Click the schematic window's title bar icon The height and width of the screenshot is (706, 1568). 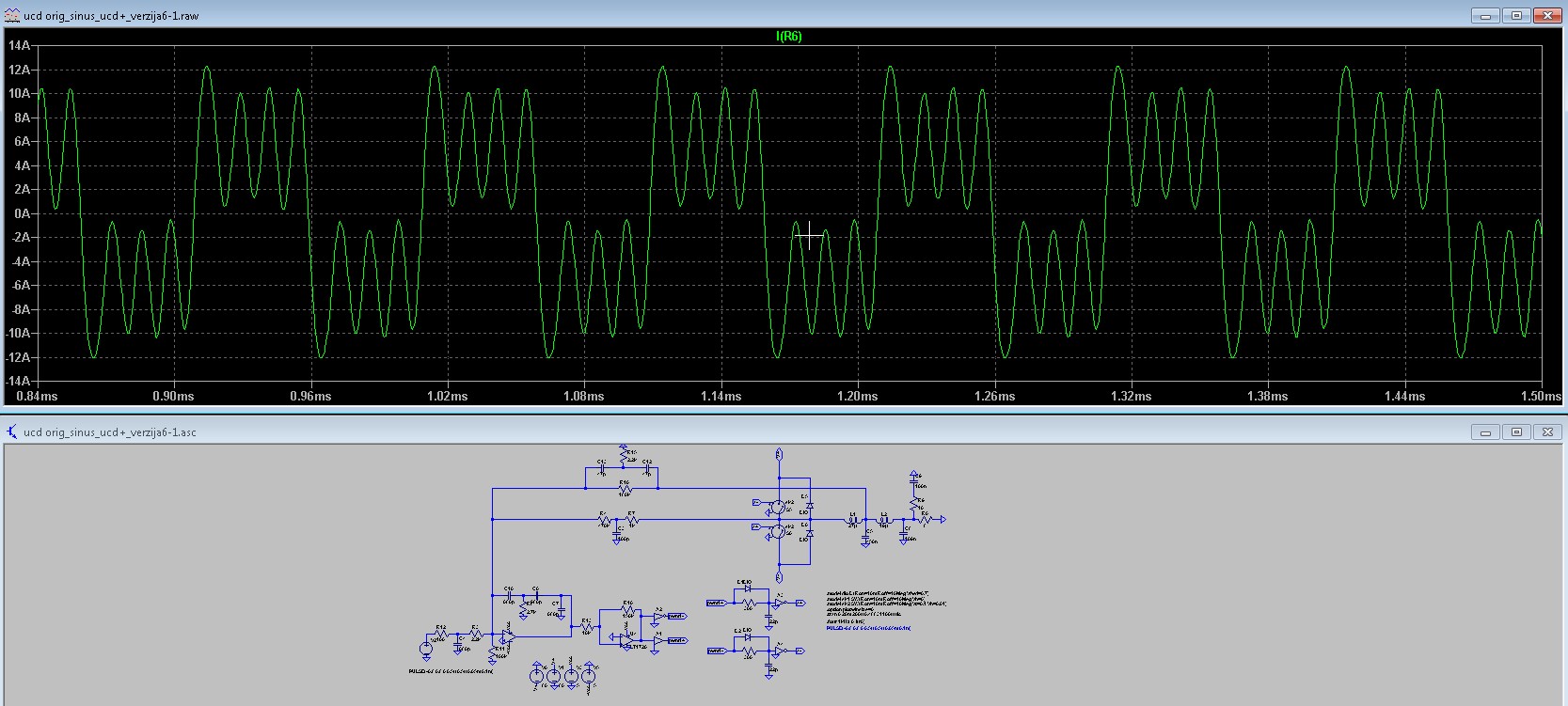pos(12,432)
